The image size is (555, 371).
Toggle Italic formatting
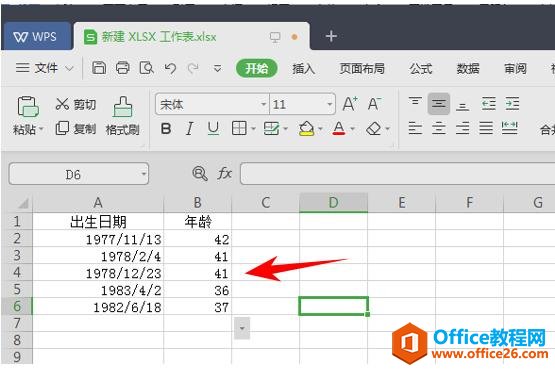tap(190, 129)
